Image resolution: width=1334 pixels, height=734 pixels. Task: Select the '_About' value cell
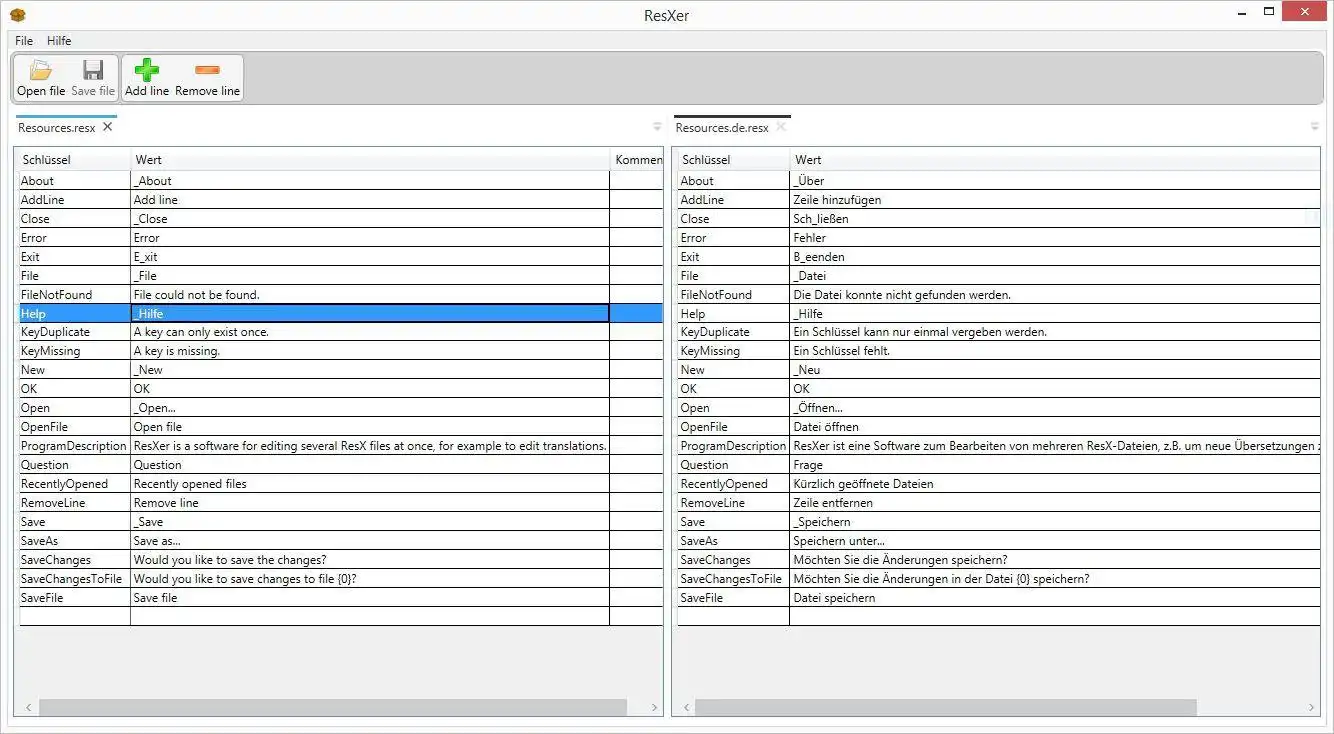tap(370, 181)
